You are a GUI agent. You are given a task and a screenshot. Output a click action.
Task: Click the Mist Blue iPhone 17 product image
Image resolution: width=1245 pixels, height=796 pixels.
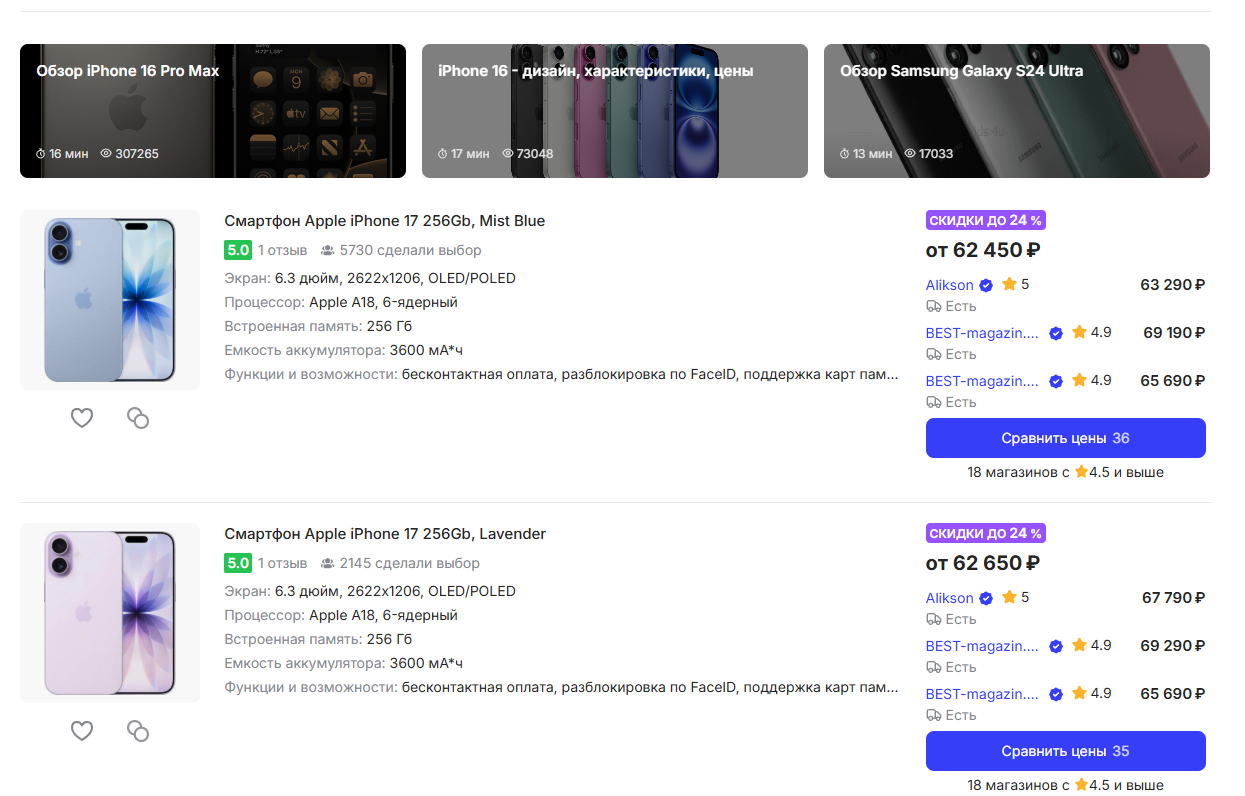(x=110, y=300)
